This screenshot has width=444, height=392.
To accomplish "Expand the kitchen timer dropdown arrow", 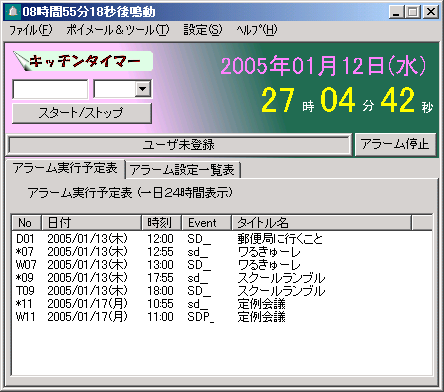I will [143, 89].
